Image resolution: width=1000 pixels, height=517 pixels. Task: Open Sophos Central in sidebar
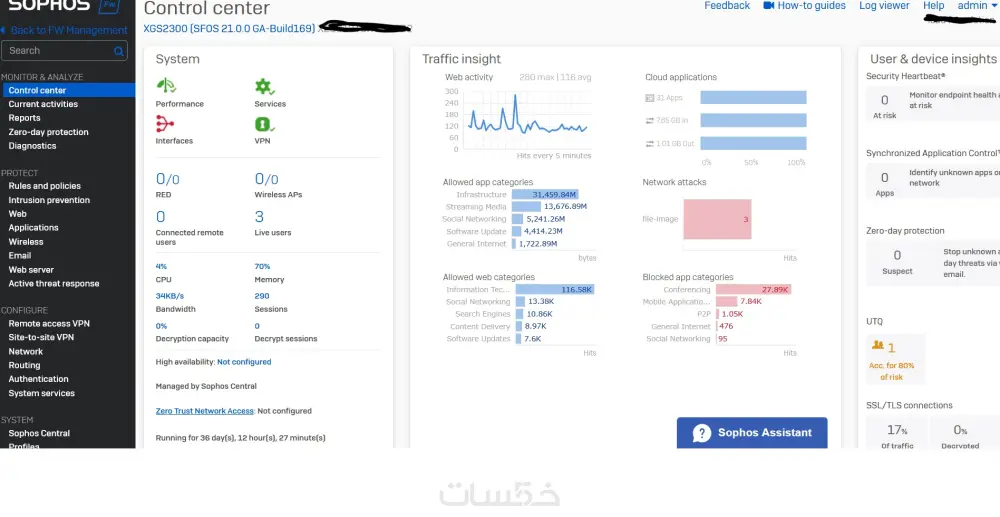coord(39,433)
